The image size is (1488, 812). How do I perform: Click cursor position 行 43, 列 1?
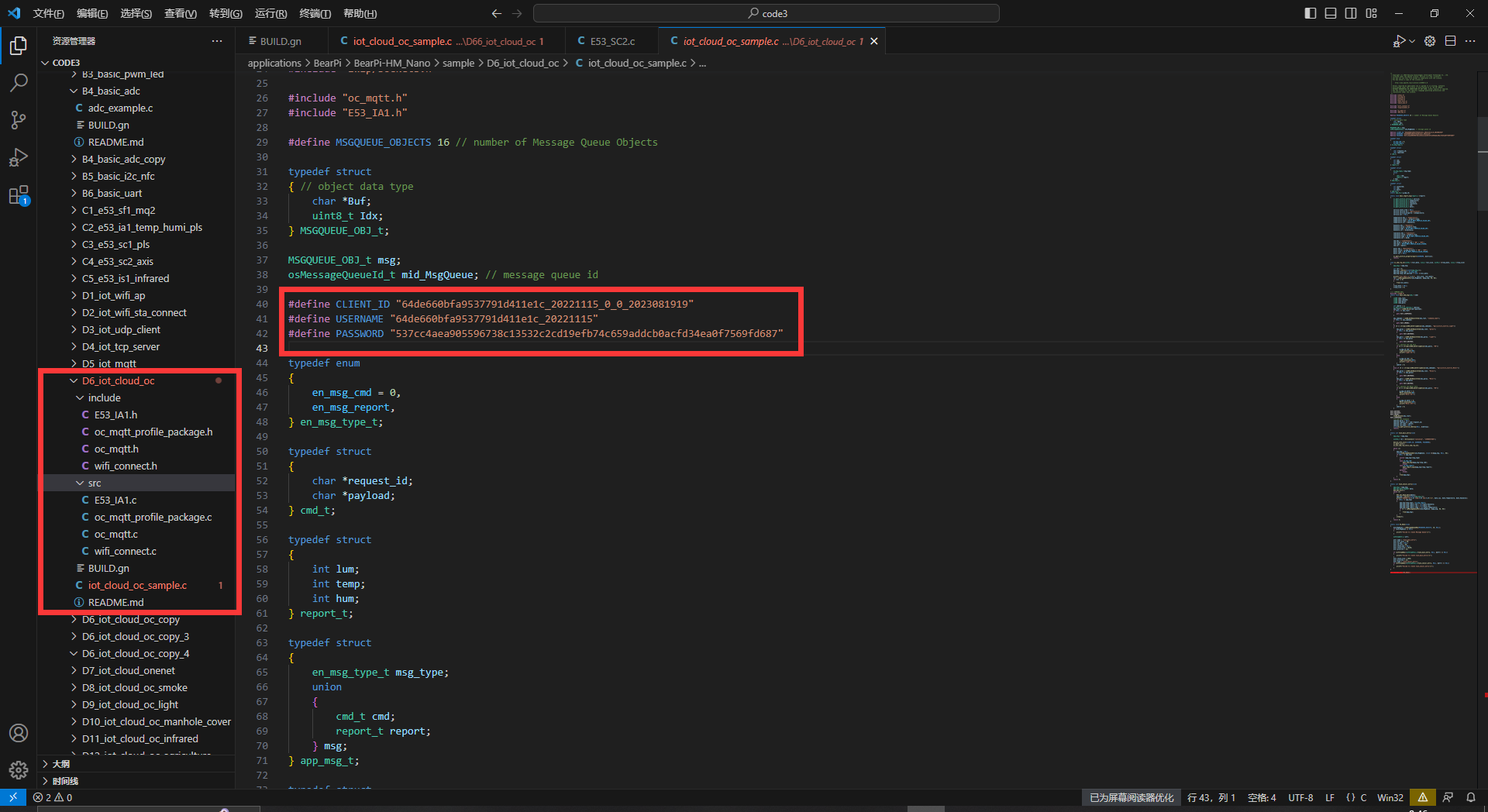click(1211, 797)
